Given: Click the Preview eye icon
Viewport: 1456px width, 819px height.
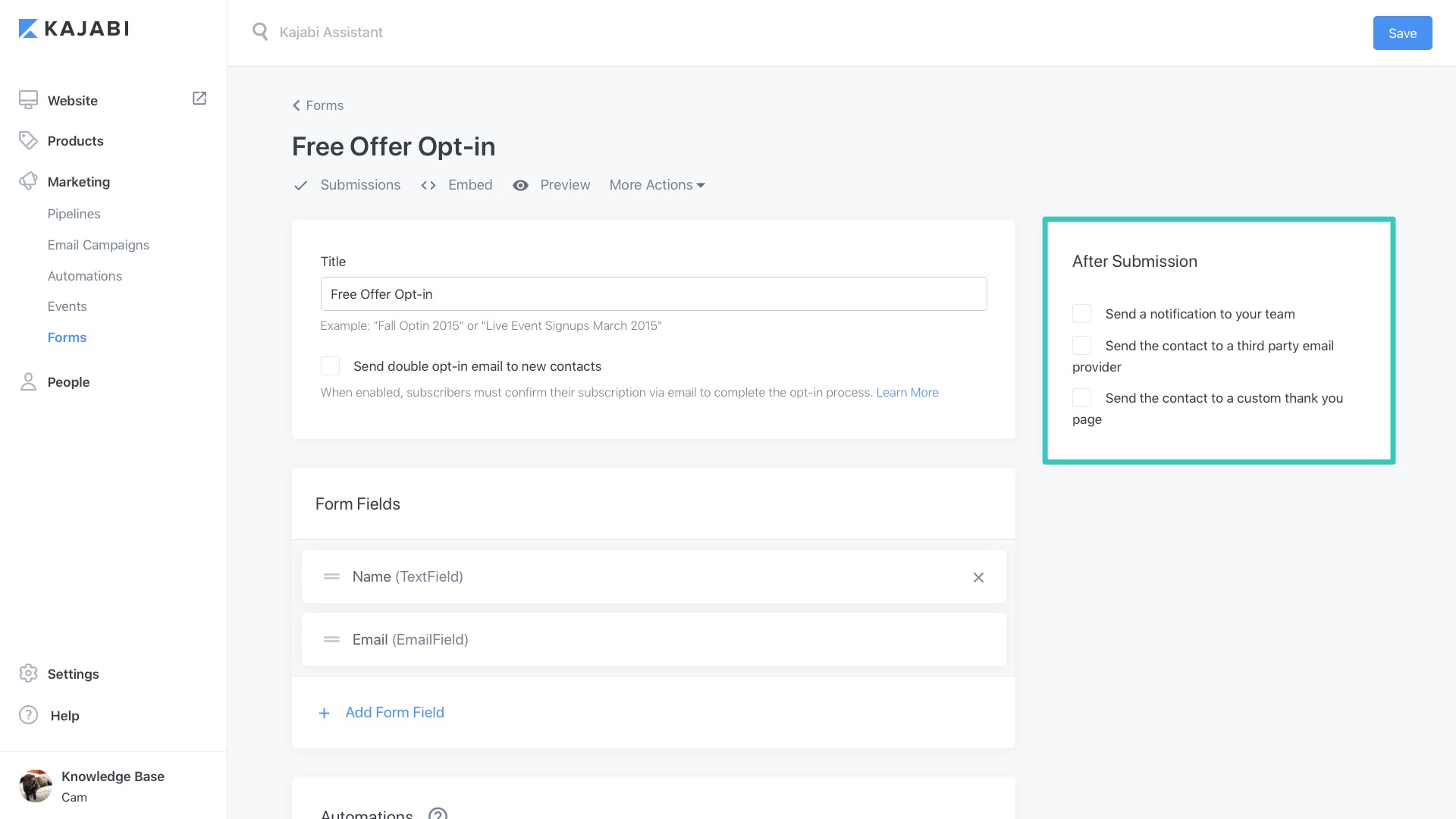Looking at the screenshot, I should (520, 186).
